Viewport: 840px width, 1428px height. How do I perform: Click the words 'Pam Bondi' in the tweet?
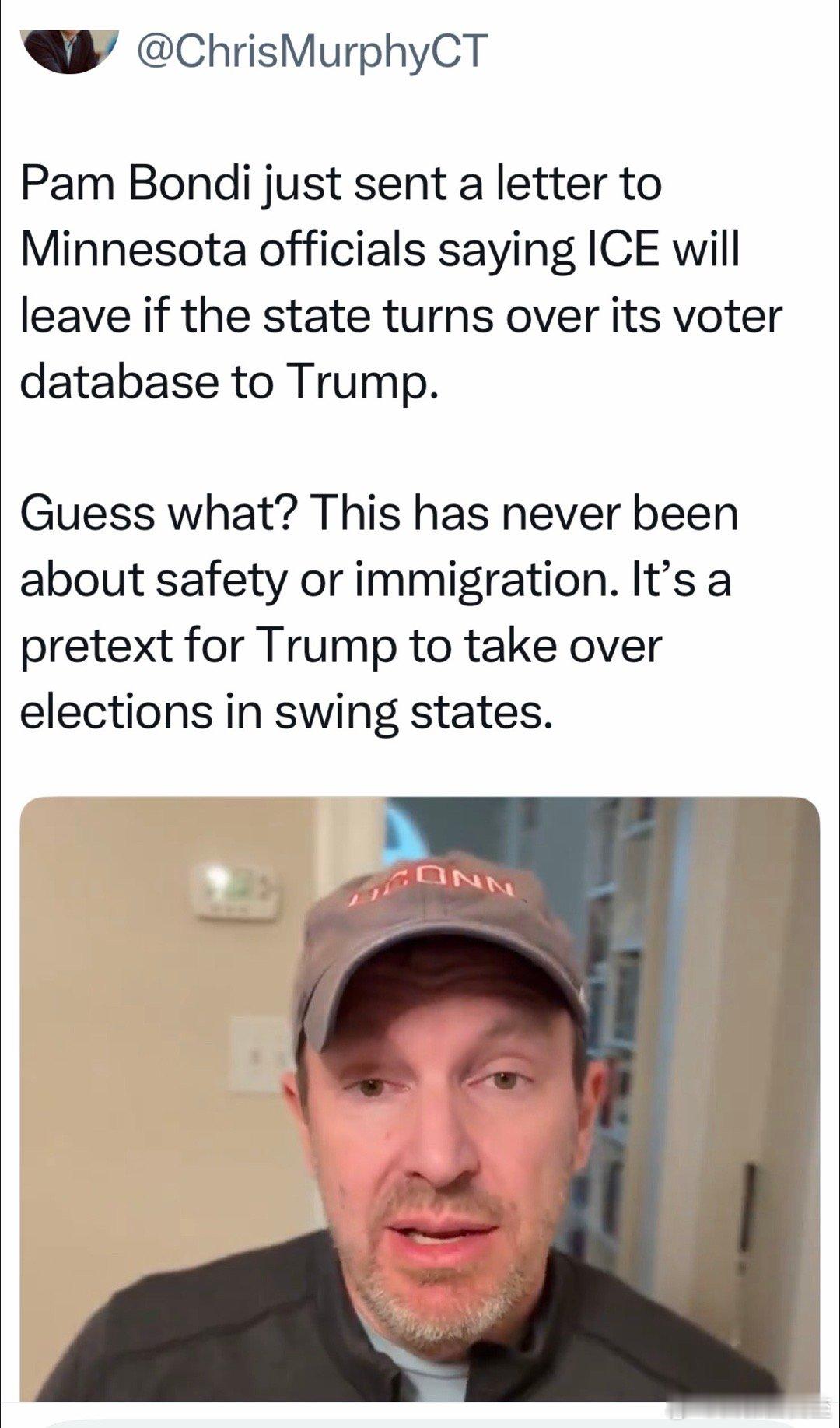138,184
